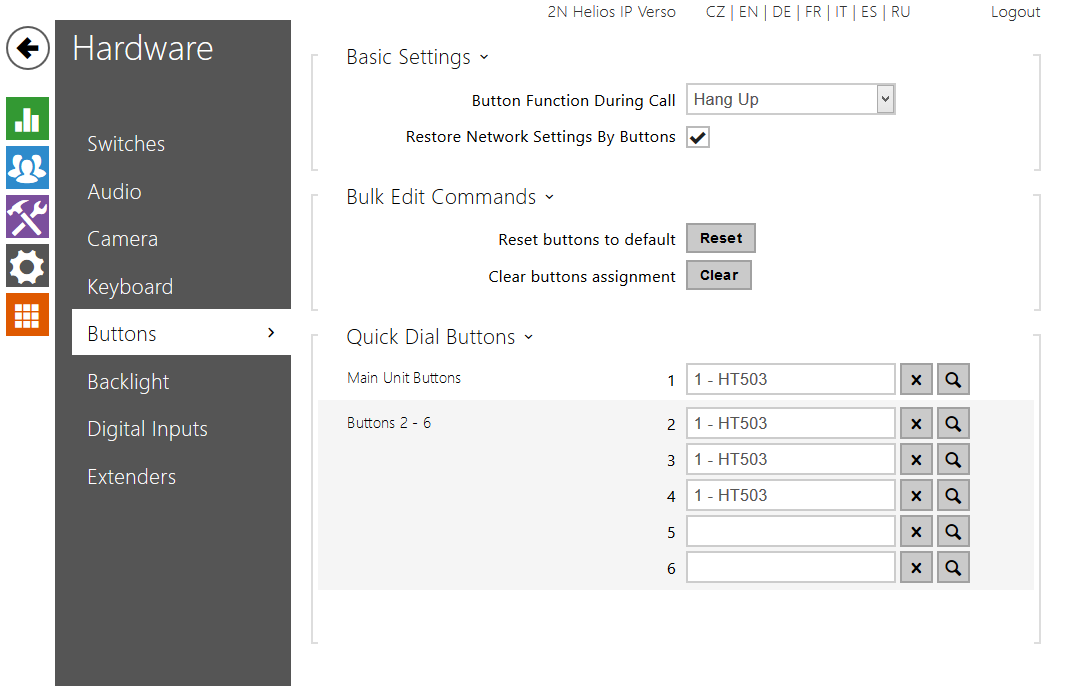Open Button Function During Call dropdown
Screen dimensions: 1067x686
pyautogui.click(x=790, y=100)
